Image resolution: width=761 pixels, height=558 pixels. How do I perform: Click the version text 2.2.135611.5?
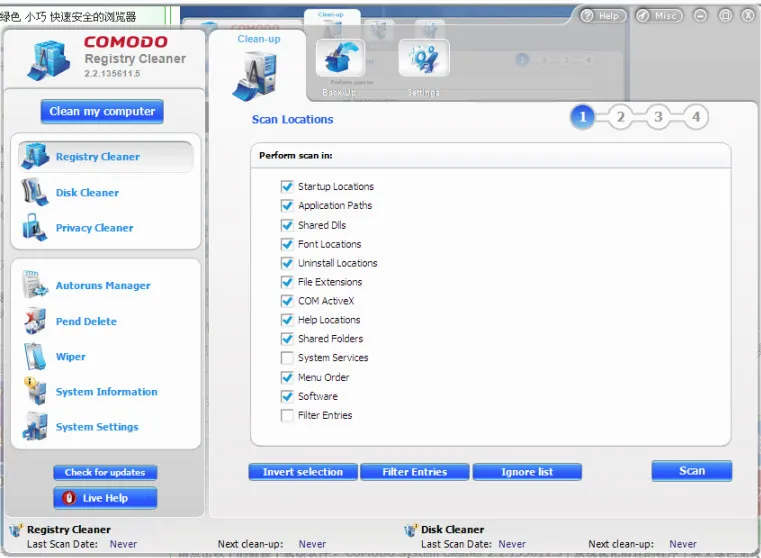coord(112,74)
